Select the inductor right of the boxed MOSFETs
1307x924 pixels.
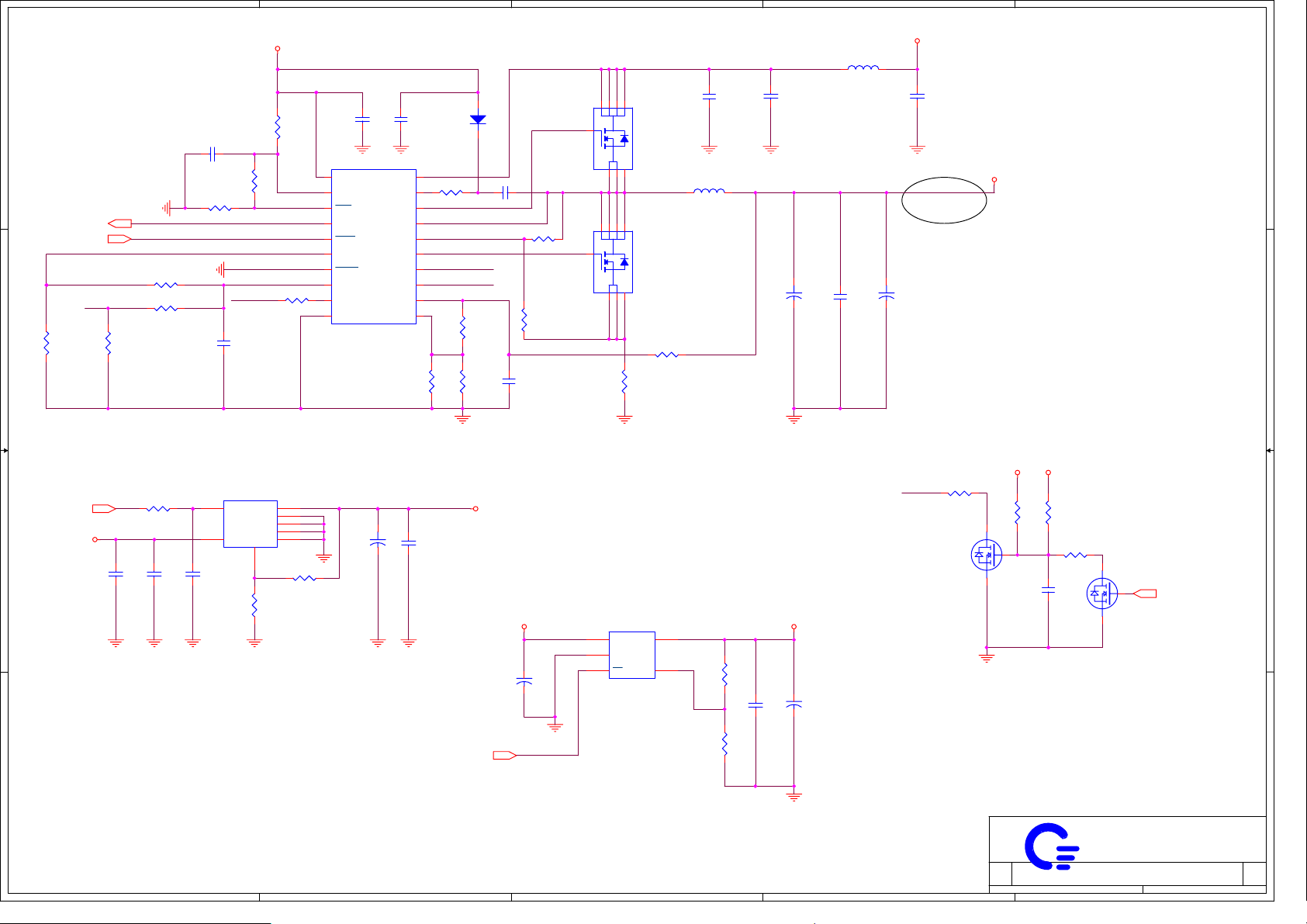click(x=708, y=191)
